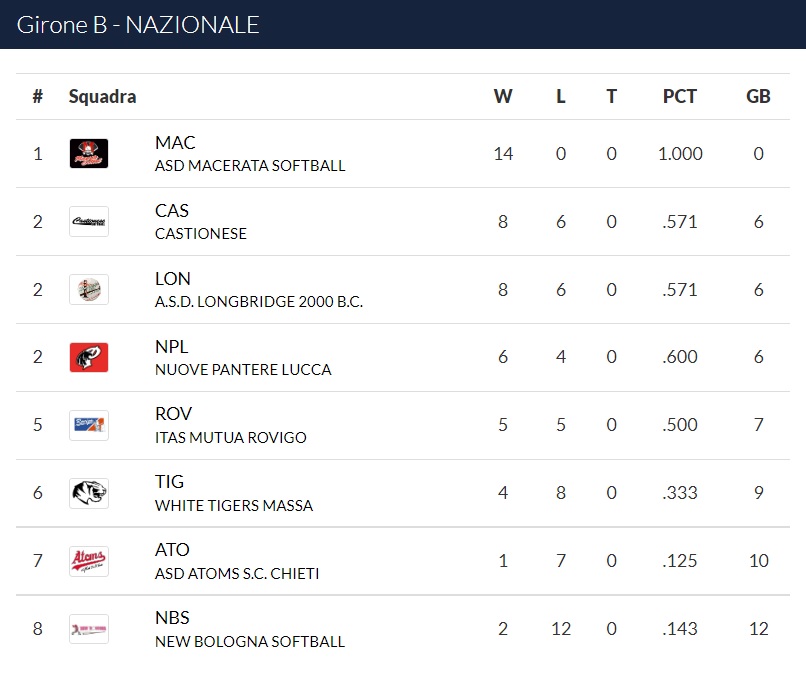Click the PCT column header
806x677 pixels.
680,96
